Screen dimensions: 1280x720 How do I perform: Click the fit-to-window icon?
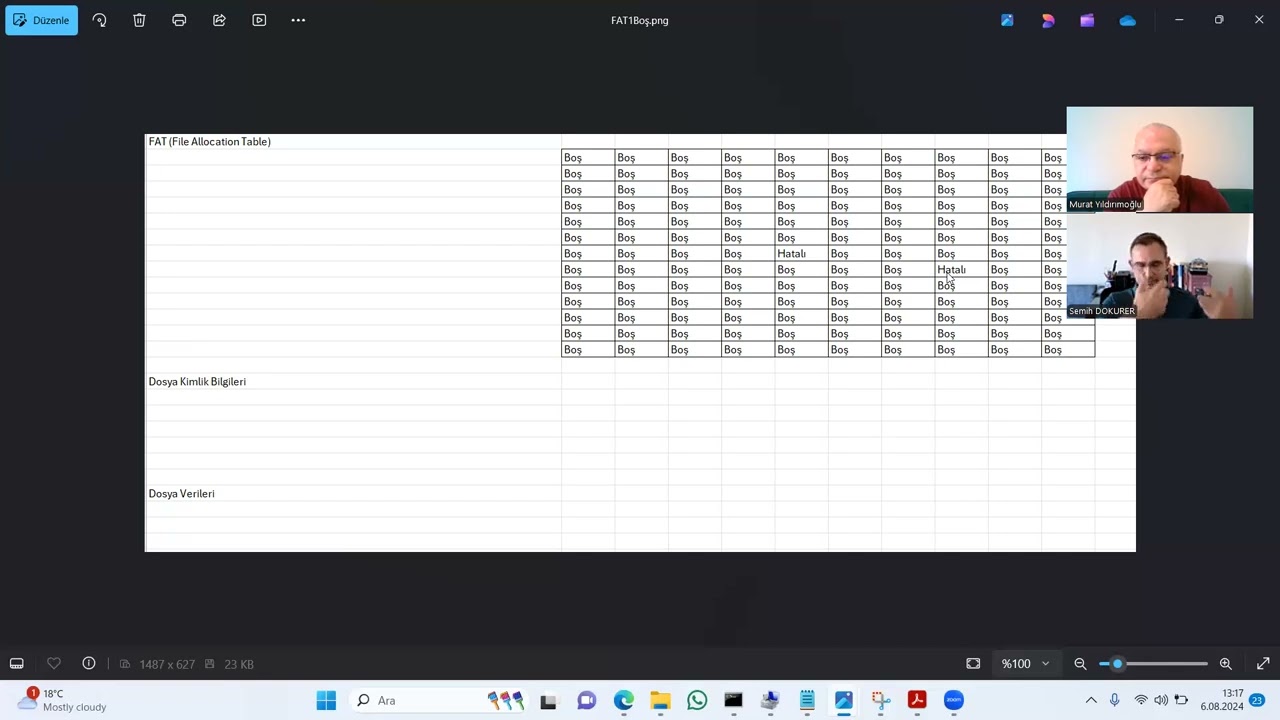click(973, 663)
